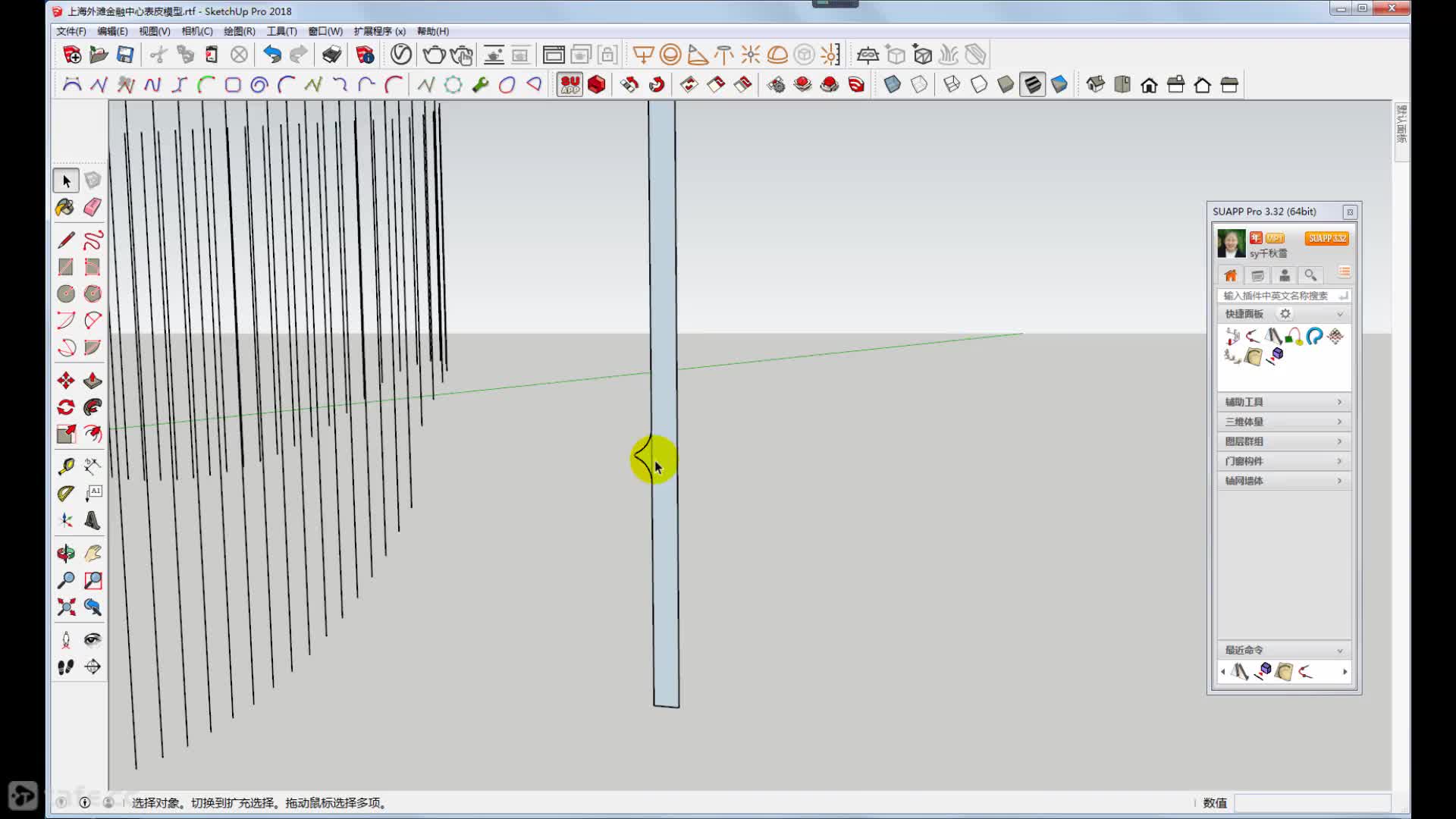Toggle X-ray face style
The width and height of the screenshot is (1456, 819).
[893, 85]
